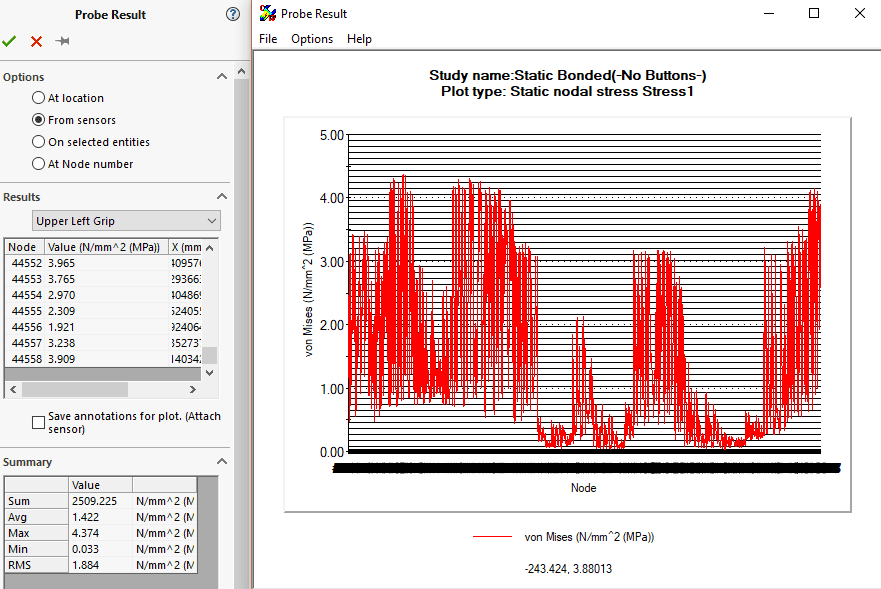This screenshot has height=589, width=881.
Task: Click the von Mises y-axis label
Action: (x=308, y=289)
